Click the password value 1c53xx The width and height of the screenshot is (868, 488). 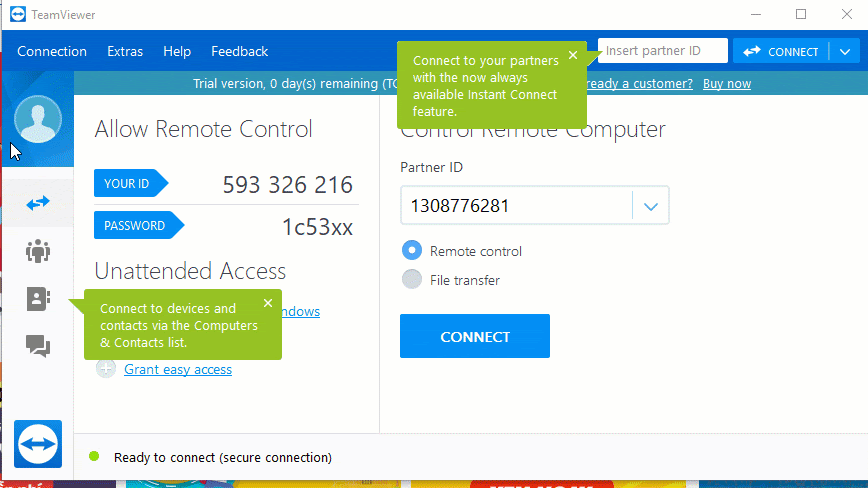(x=317, y=227)
